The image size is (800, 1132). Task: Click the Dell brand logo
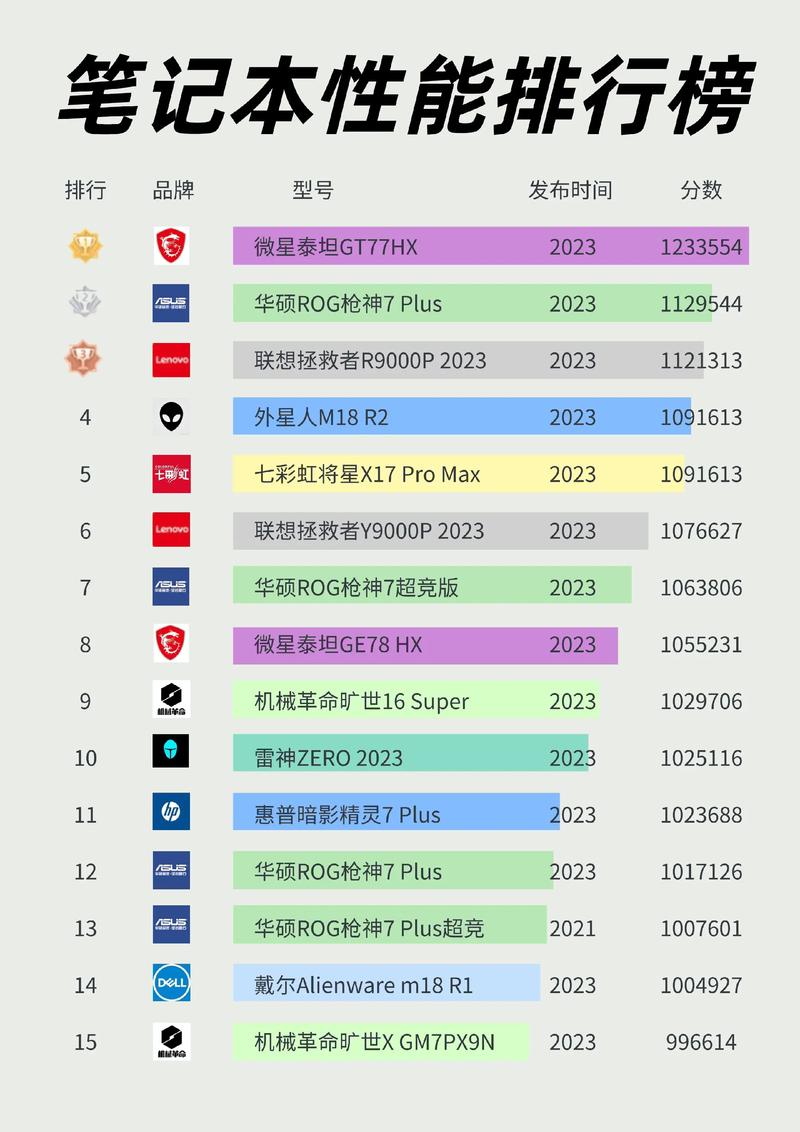171,983
